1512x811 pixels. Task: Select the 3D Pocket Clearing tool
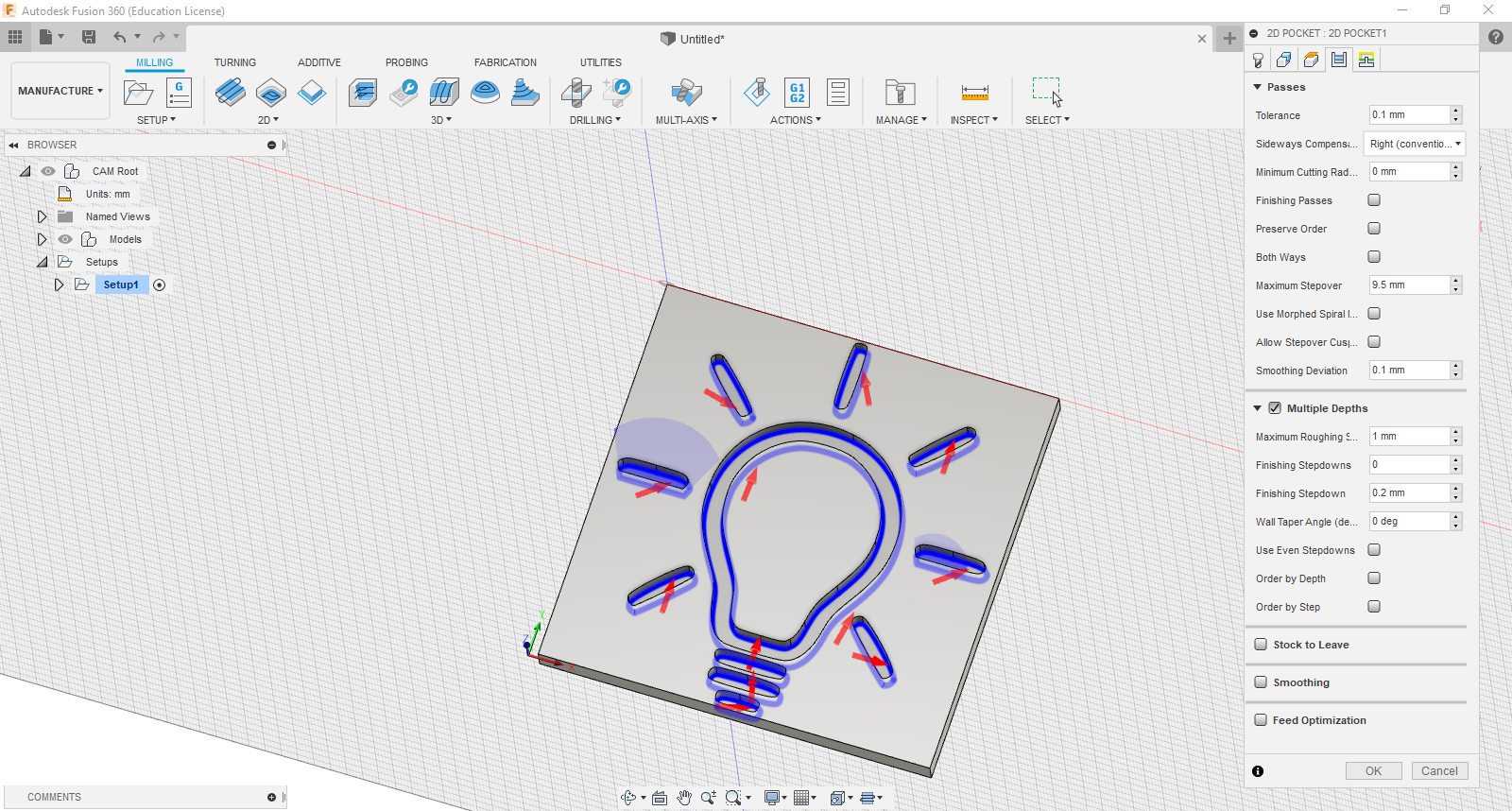point(404,93)
